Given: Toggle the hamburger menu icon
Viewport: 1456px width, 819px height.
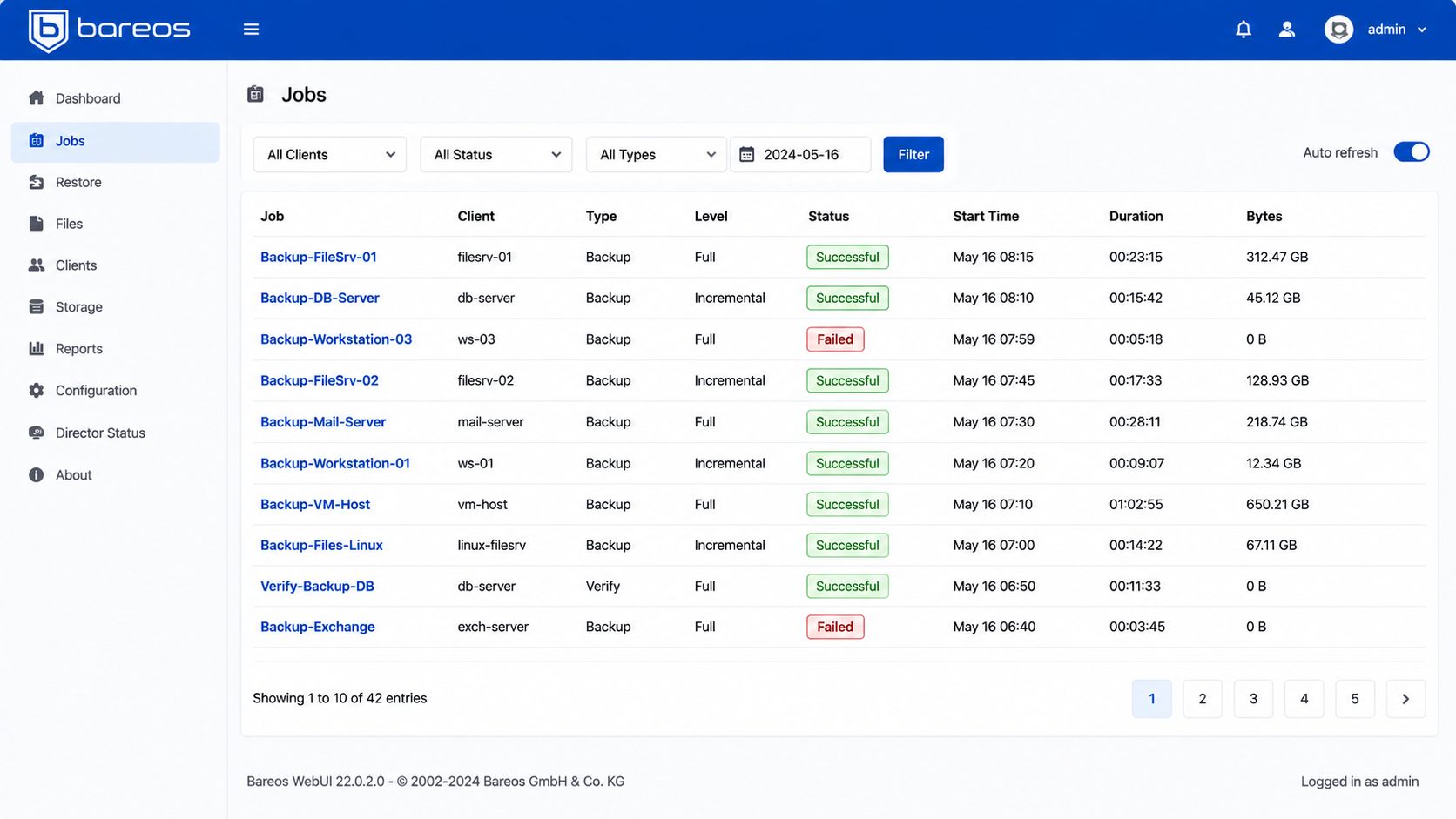Looking at the screenshot, I should point(251,30).
